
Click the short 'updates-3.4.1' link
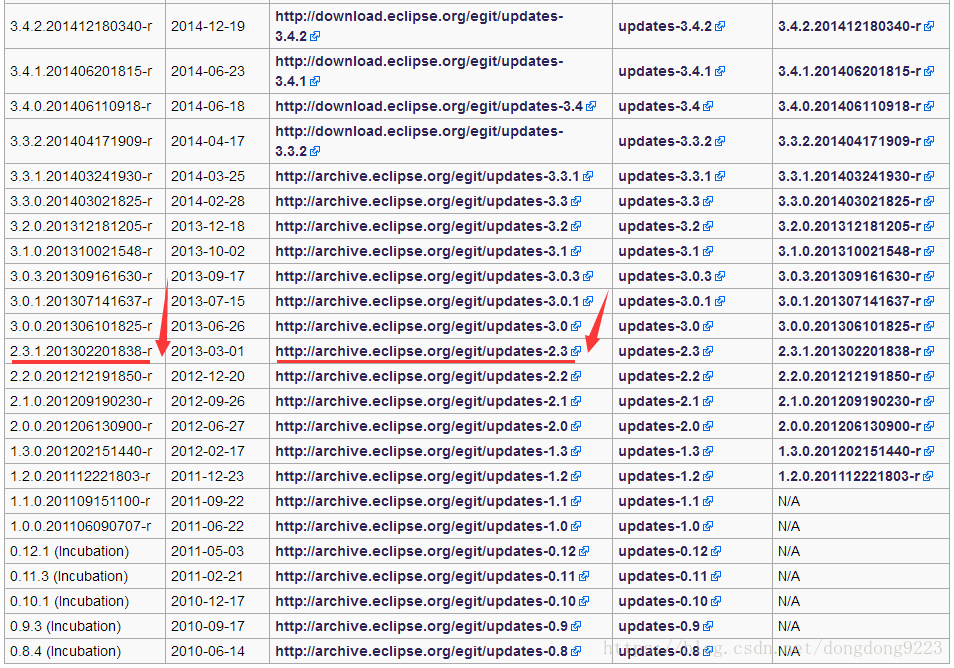[x=671, y=71]
